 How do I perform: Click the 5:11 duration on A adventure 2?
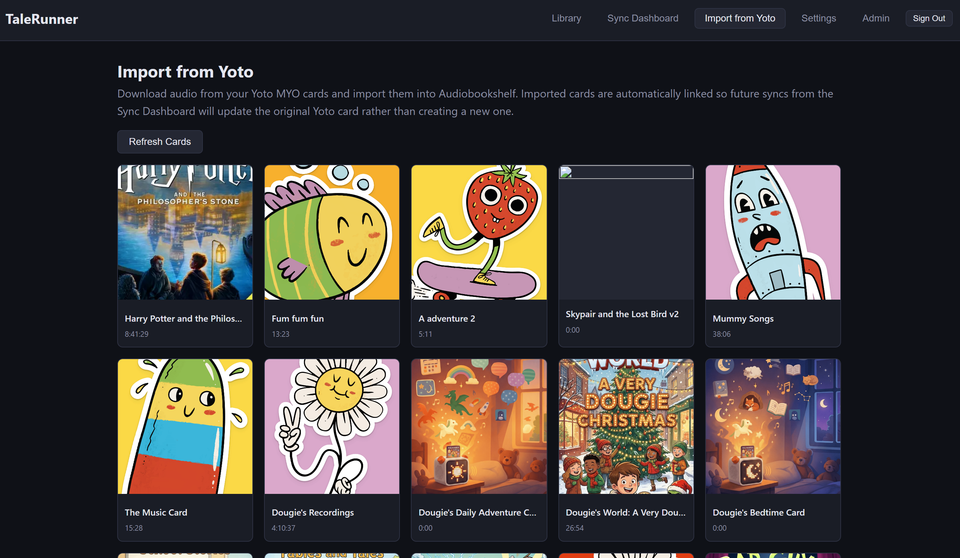(x=426, y=334)
